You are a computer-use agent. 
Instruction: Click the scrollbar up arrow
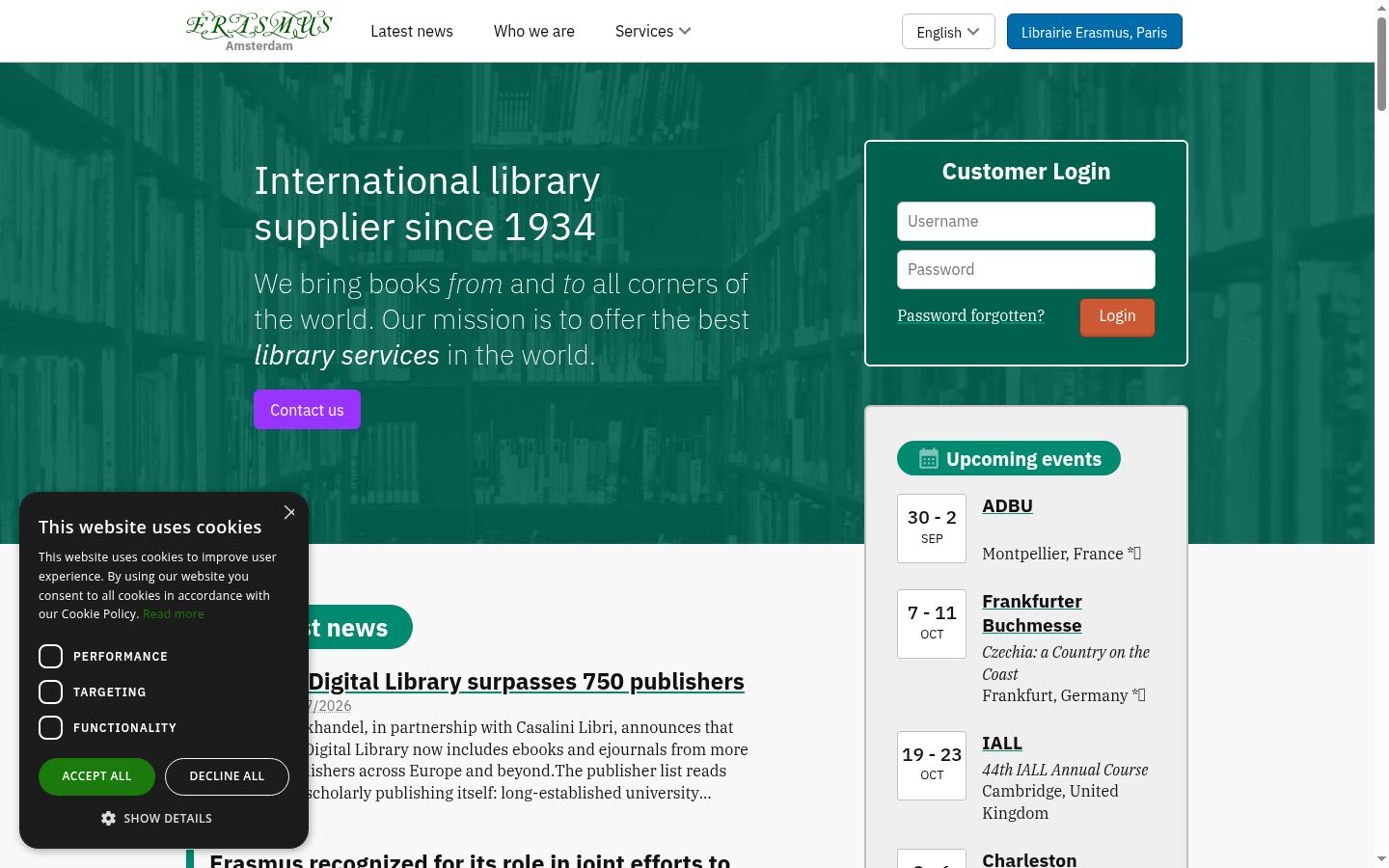1381,7
